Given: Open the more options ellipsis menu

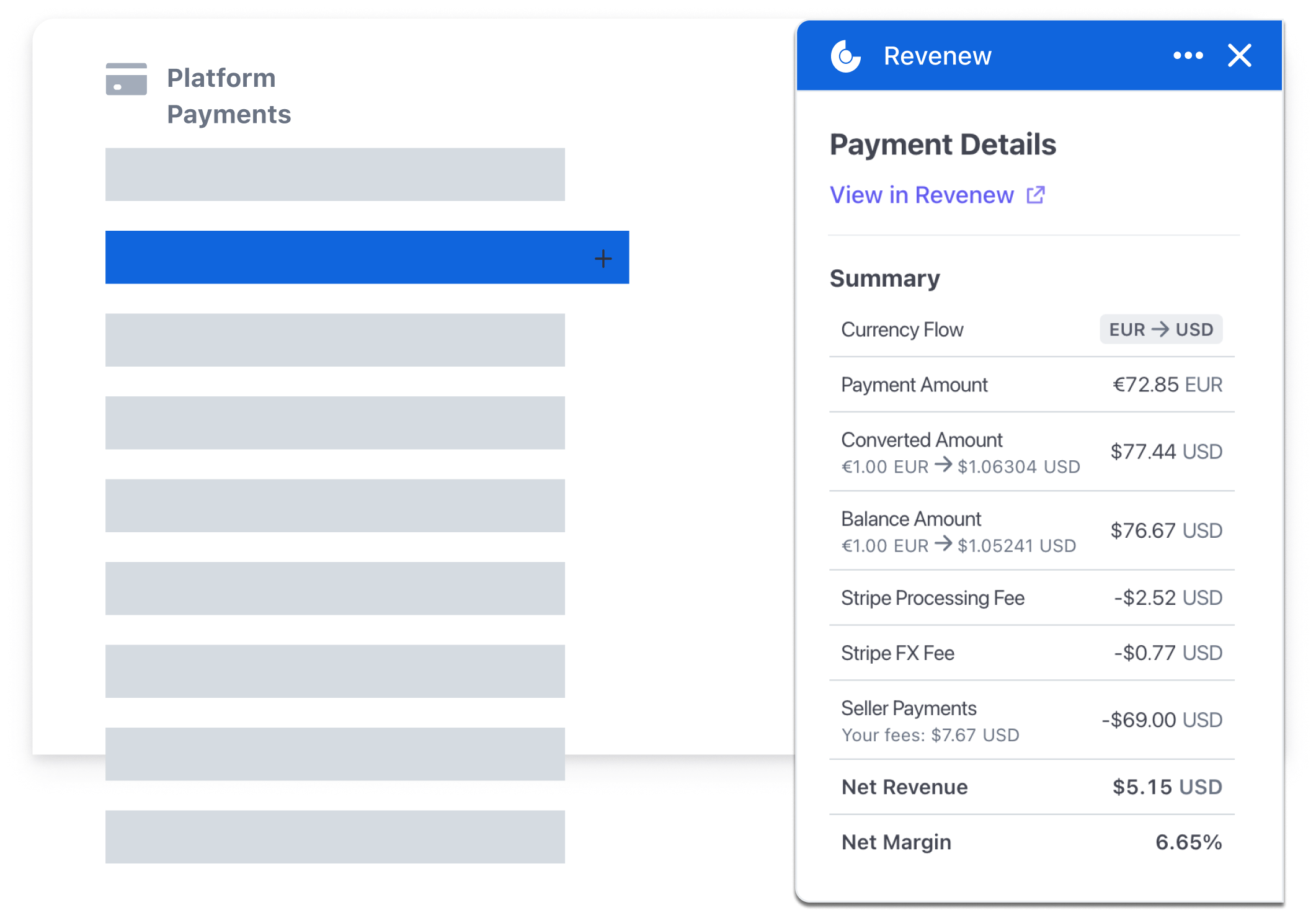Looking at the screenshot, I should (1188, 56).
